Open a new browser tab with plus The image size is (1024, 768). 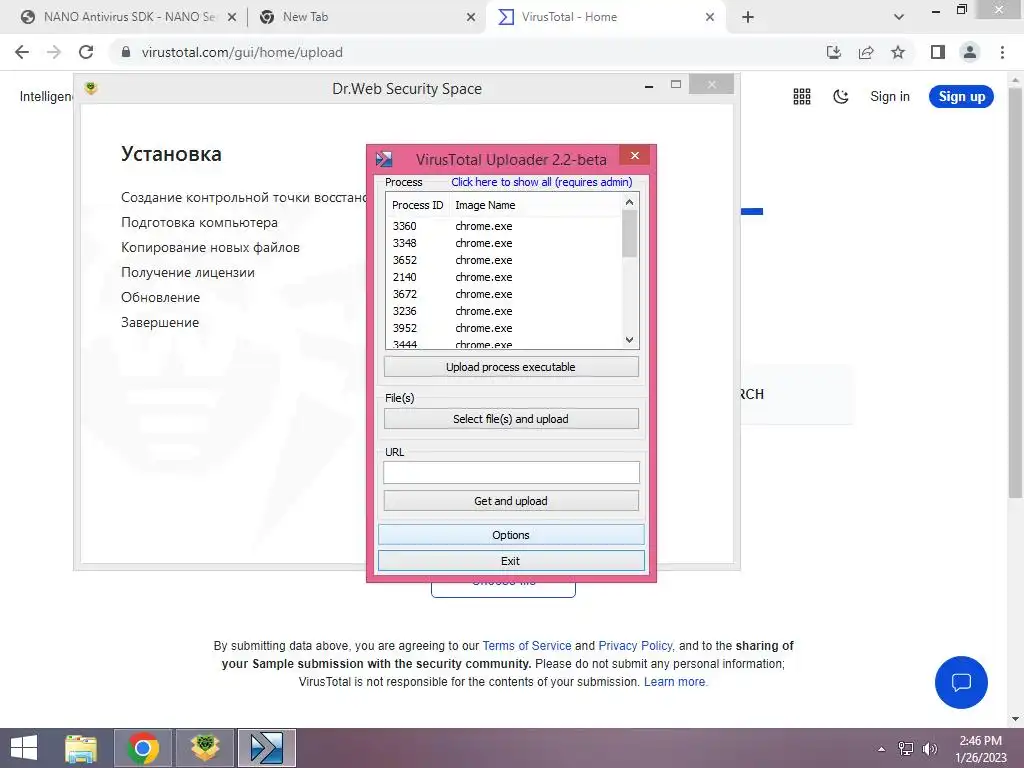pyautogui.click(x=748, y=17)
